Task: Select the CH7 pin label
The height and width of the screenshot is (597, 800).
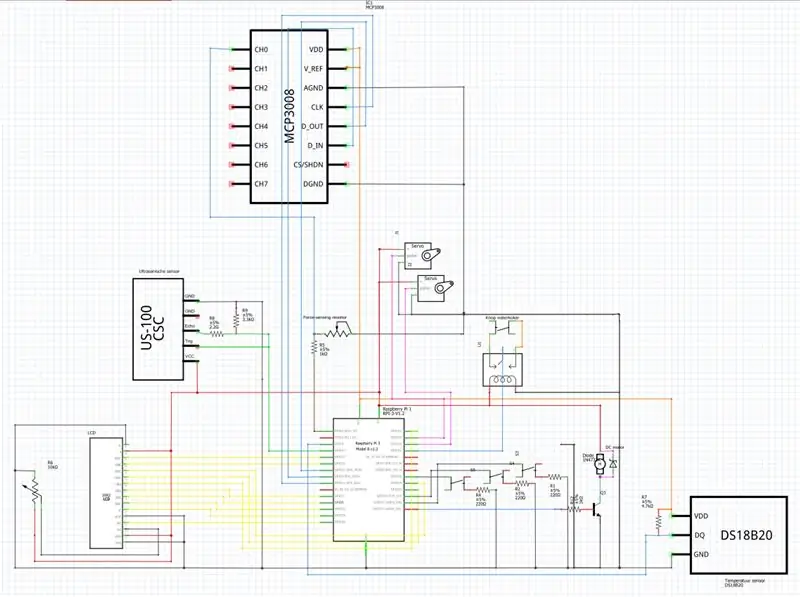Action: (x=261, y=184)
